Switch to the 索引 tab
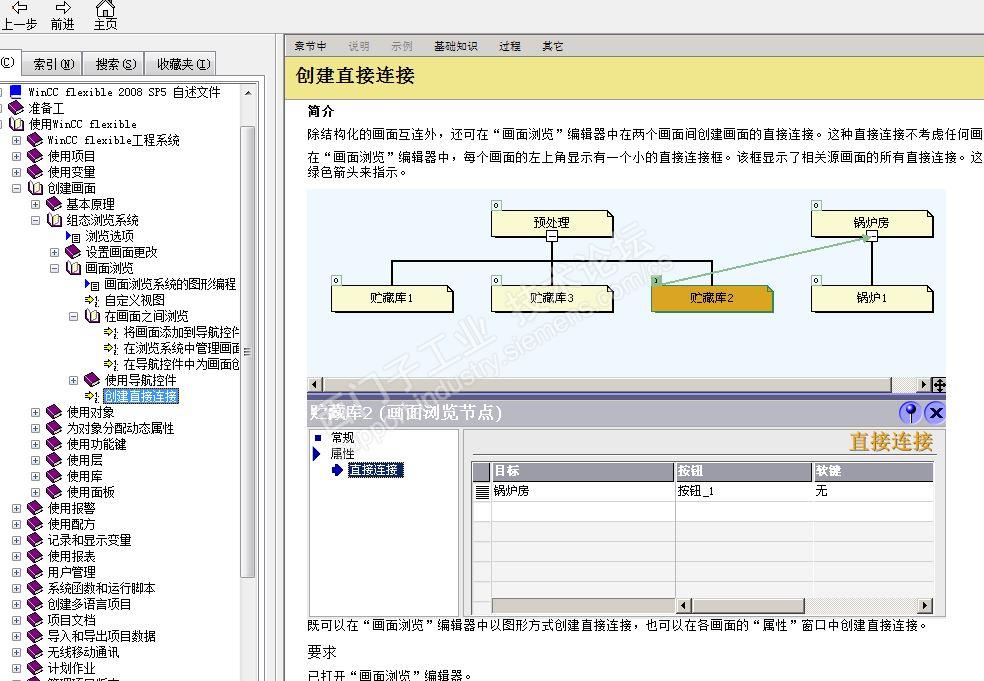Image resolution: width=984 pixels, height=681 pixels. pos(53,64)
